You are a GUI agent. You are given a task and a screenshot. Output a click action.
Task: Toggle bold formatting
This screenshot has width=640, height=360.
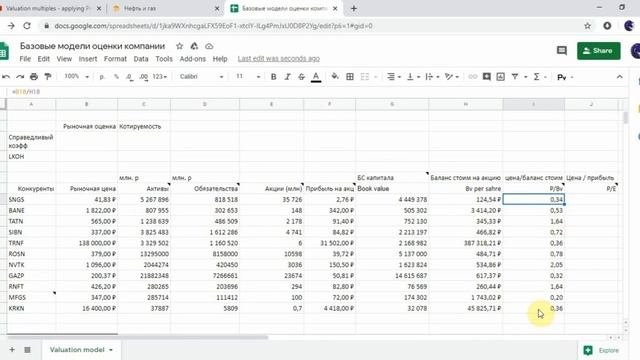click(273, 77)
